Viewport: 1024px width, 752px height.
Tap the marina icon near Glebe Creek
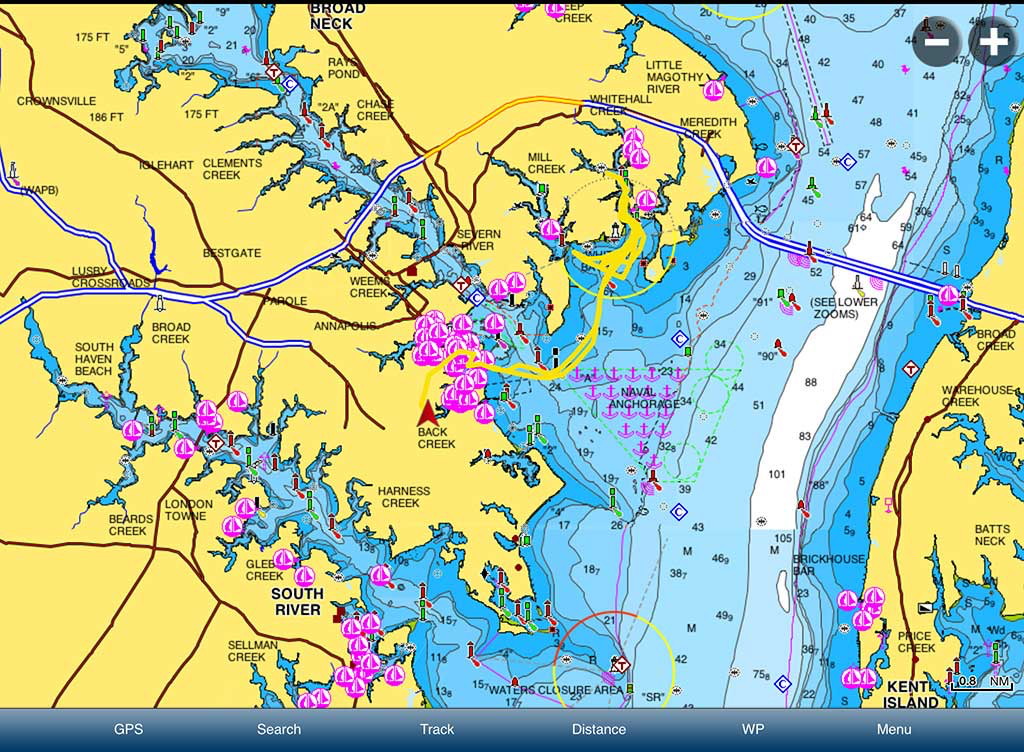[x=283, y=559]
